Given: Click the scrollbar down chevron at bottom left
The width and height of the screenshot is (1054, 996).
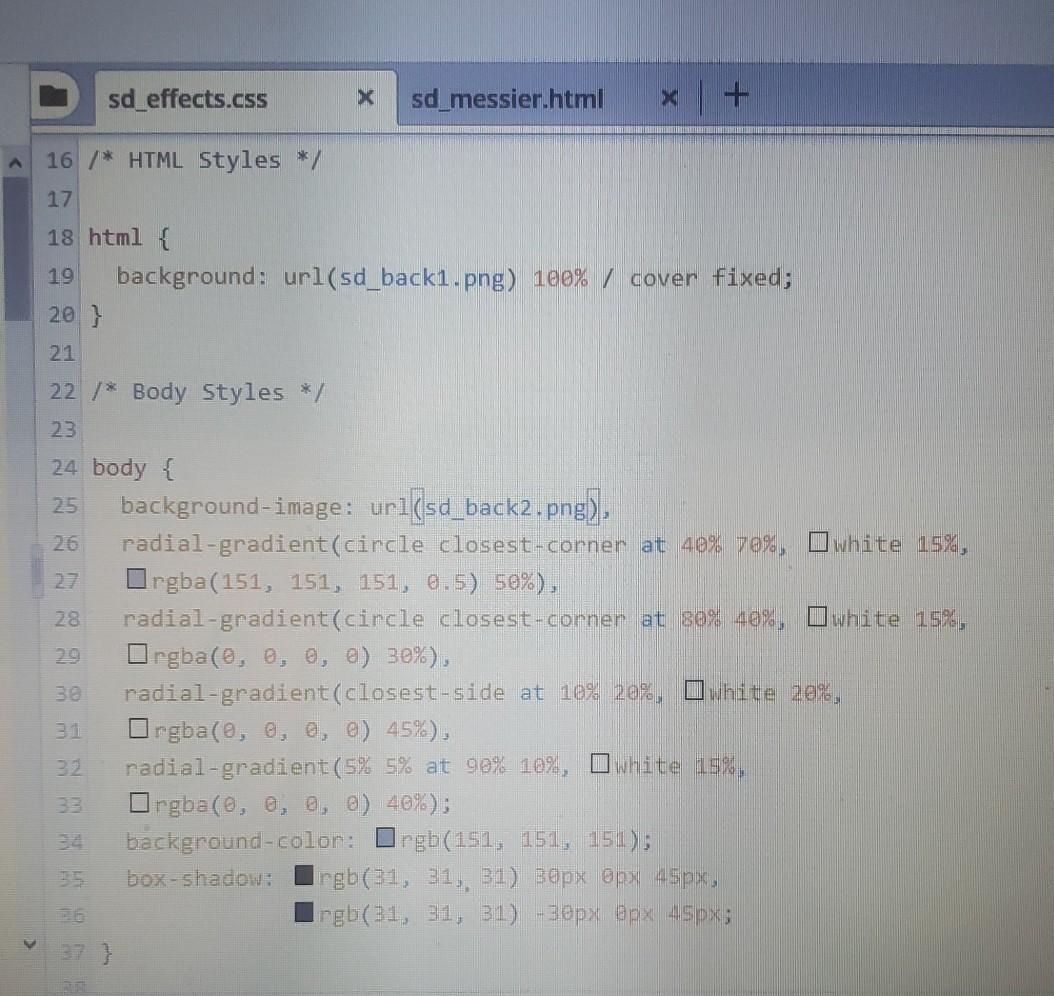Looking at the screenshot, I should coord(29,942).
